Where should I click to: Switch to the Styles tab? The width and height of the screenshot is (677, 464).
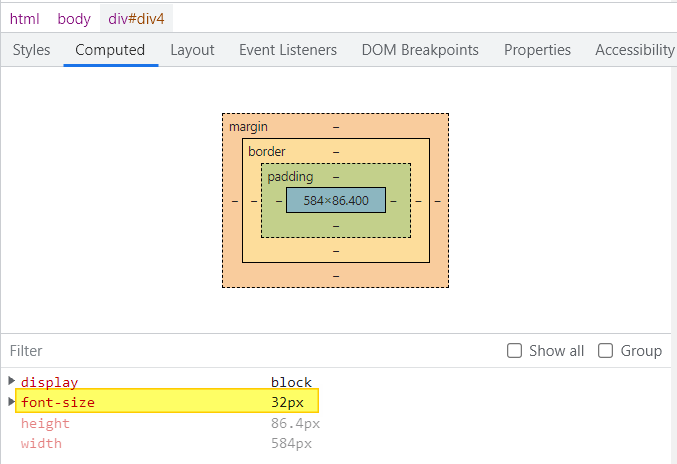click(x=32, y=50)
